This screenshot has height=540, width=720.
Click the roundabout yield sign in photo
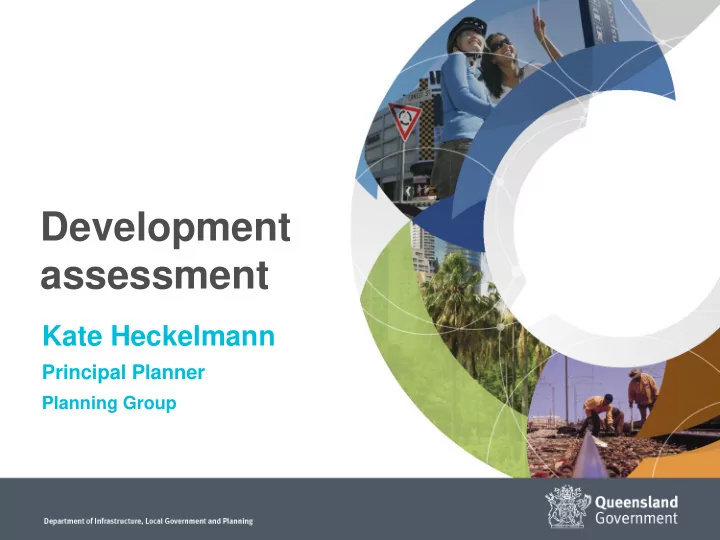(x=405, y=121)
